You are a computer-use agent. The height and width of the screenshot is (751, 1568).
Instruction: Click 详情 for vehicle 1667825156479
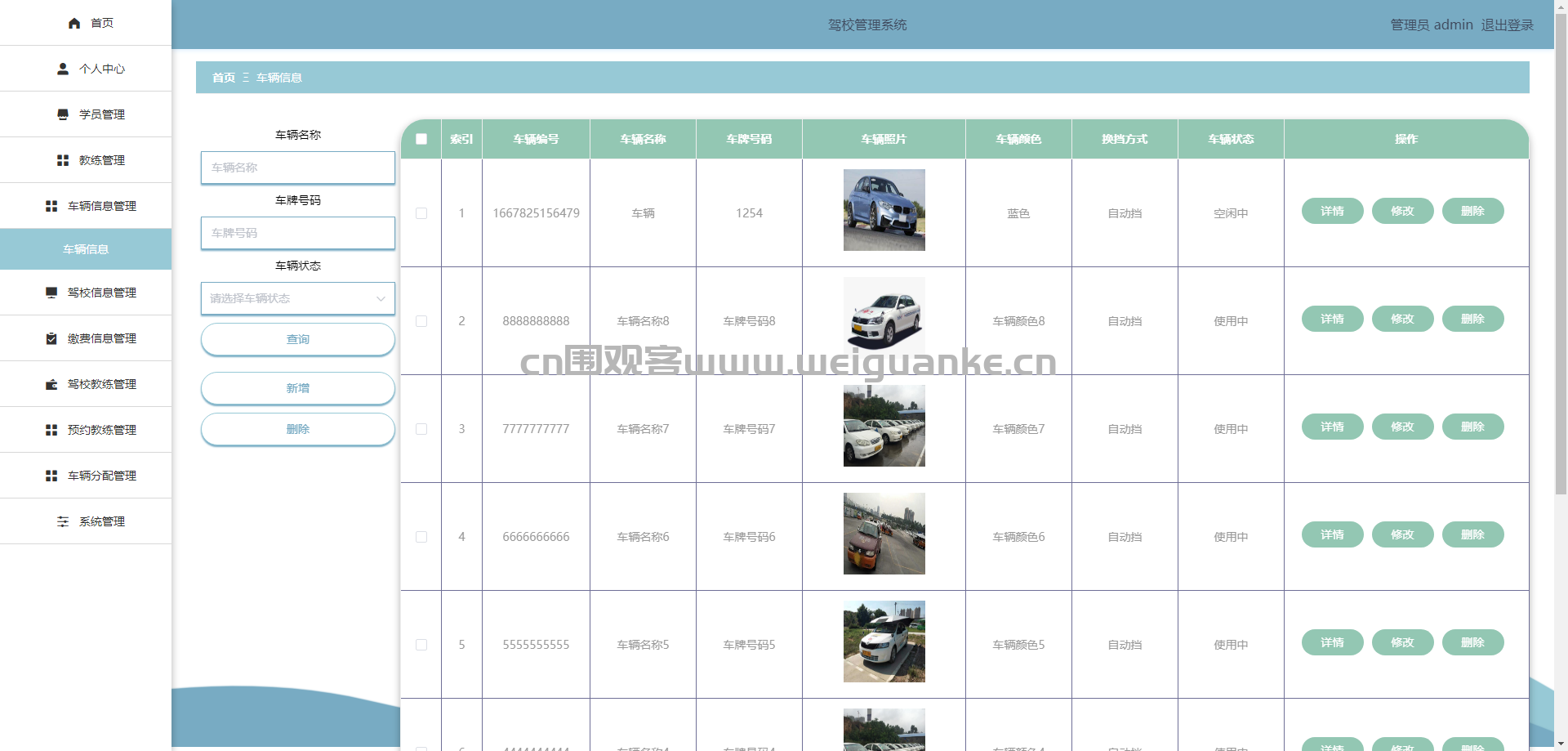1332,211
